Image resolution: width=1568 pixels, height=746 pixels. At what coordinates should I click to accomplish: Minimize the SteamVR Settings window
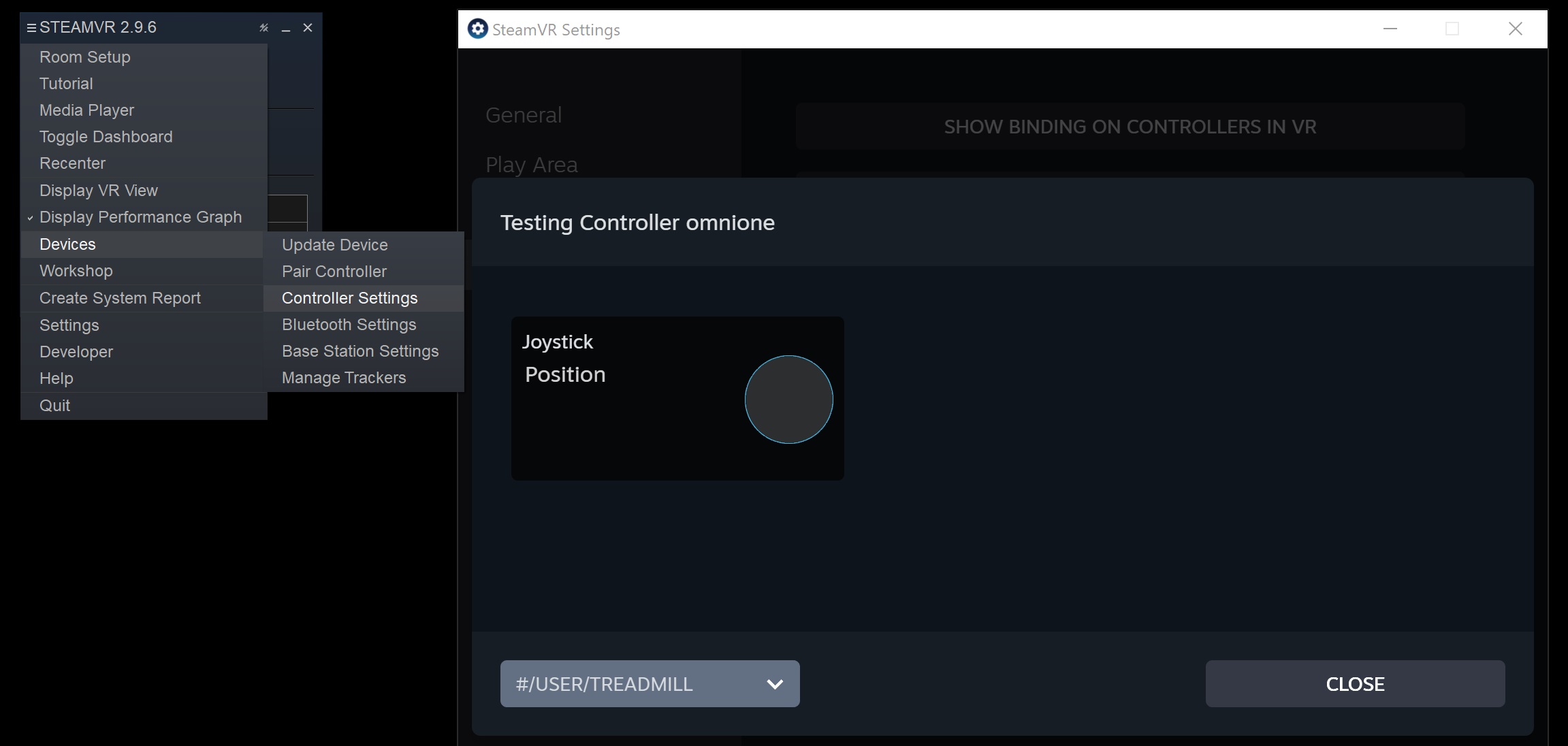pyautogui.click(x=1390, y=29)
